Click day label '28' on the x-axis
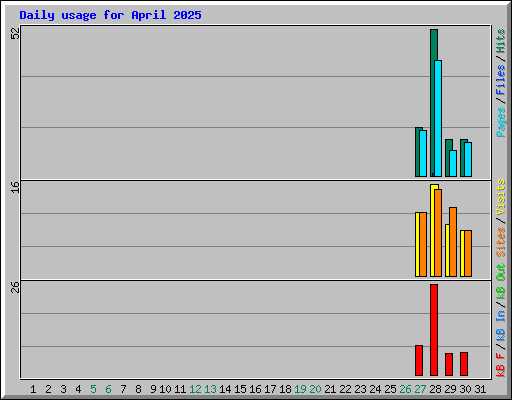512x400 pixels. [435, 389]
